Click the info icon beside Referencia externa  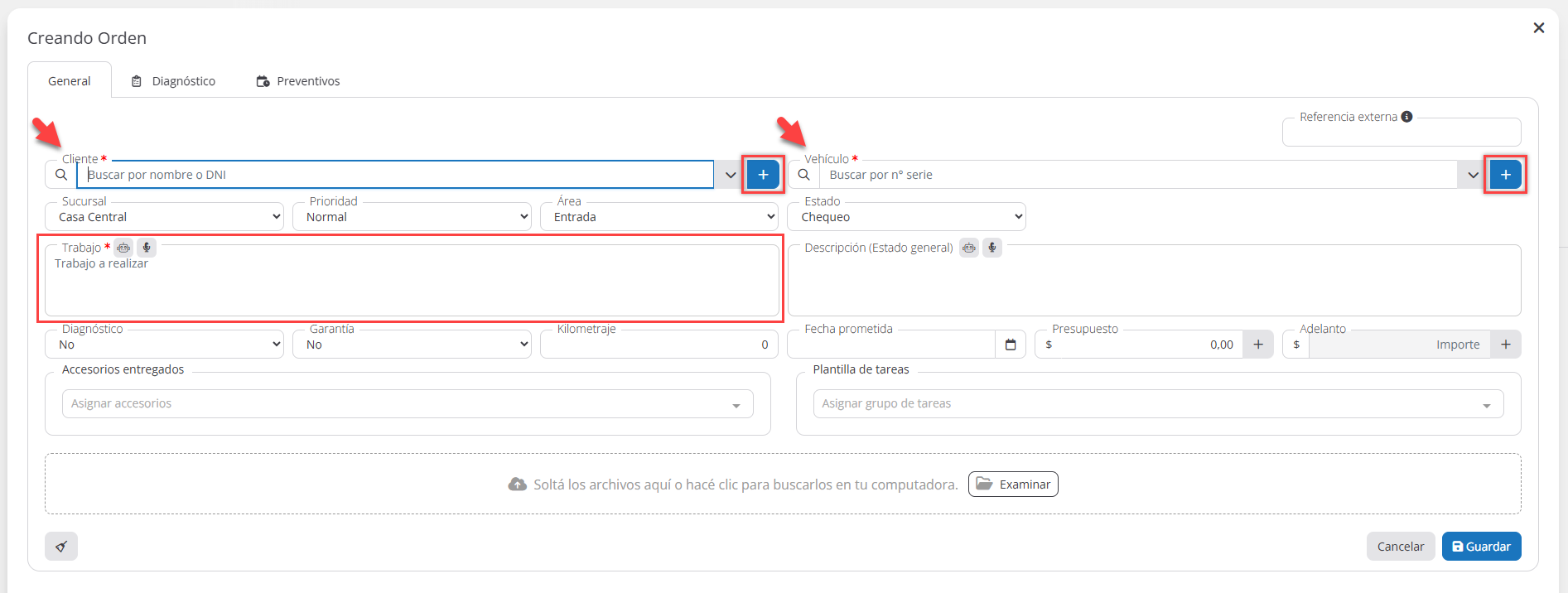coord(1406,117)
